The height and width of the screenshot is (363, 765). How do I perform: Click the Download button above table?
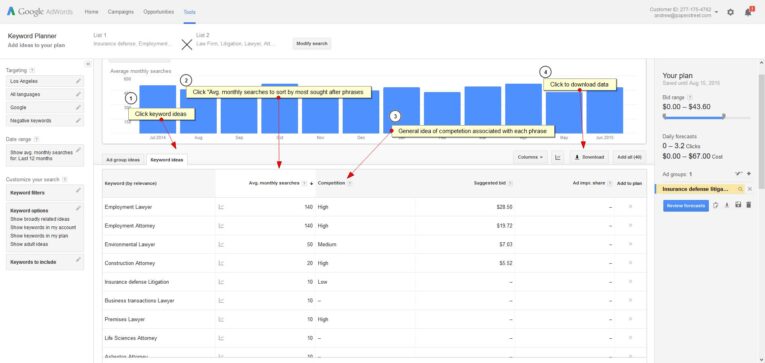tap(589, 157)
